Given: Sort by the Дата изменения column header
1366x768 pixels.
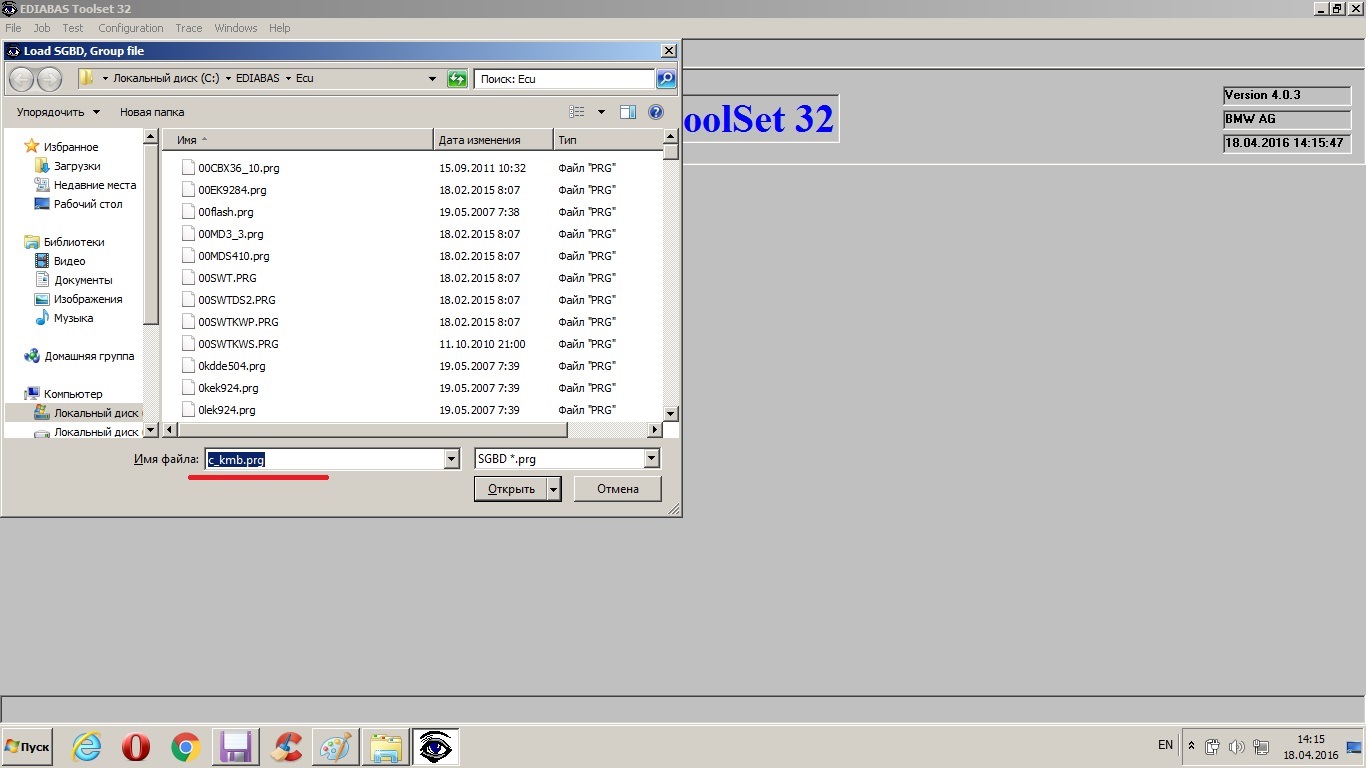Looking at the screenshot, I should click(493, 140).
